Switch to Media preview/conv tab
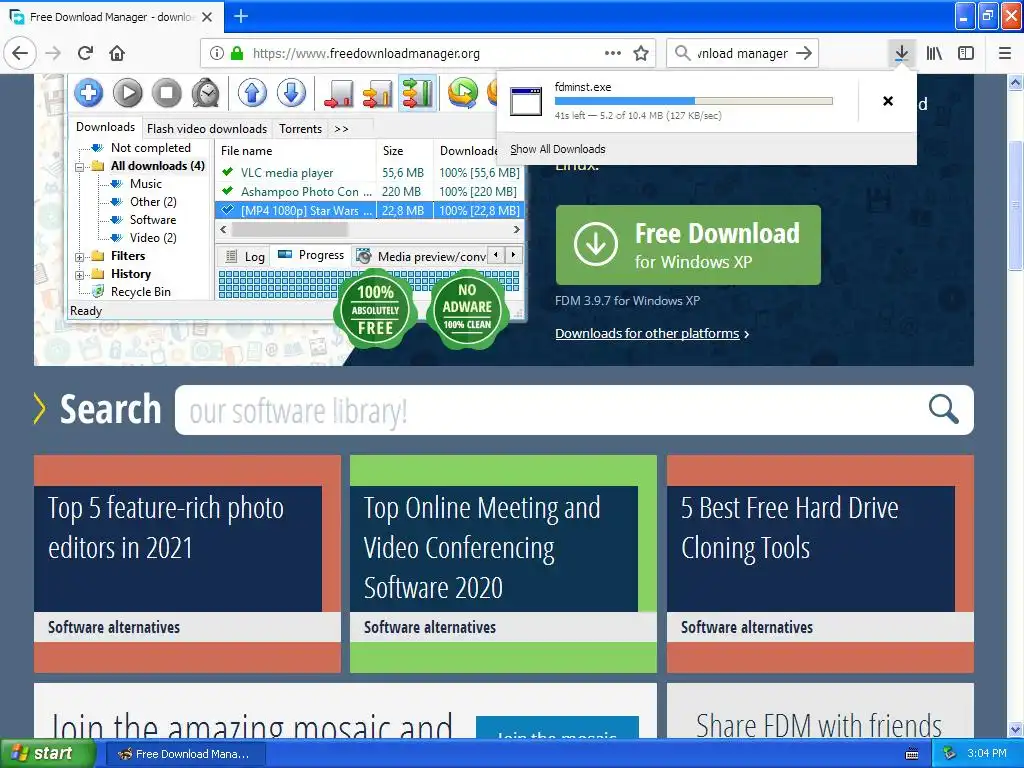Image resolution: width=1024 pixels, height=768 pixels. (x=421, y=256)
